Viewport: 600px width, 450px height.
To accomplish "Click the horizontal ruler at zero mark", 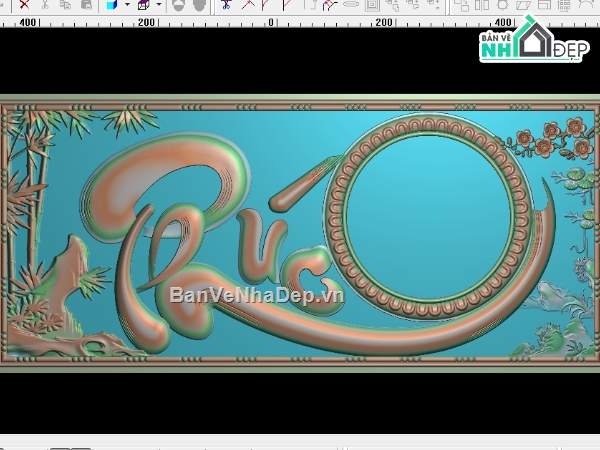I will [x=271, y=22].
